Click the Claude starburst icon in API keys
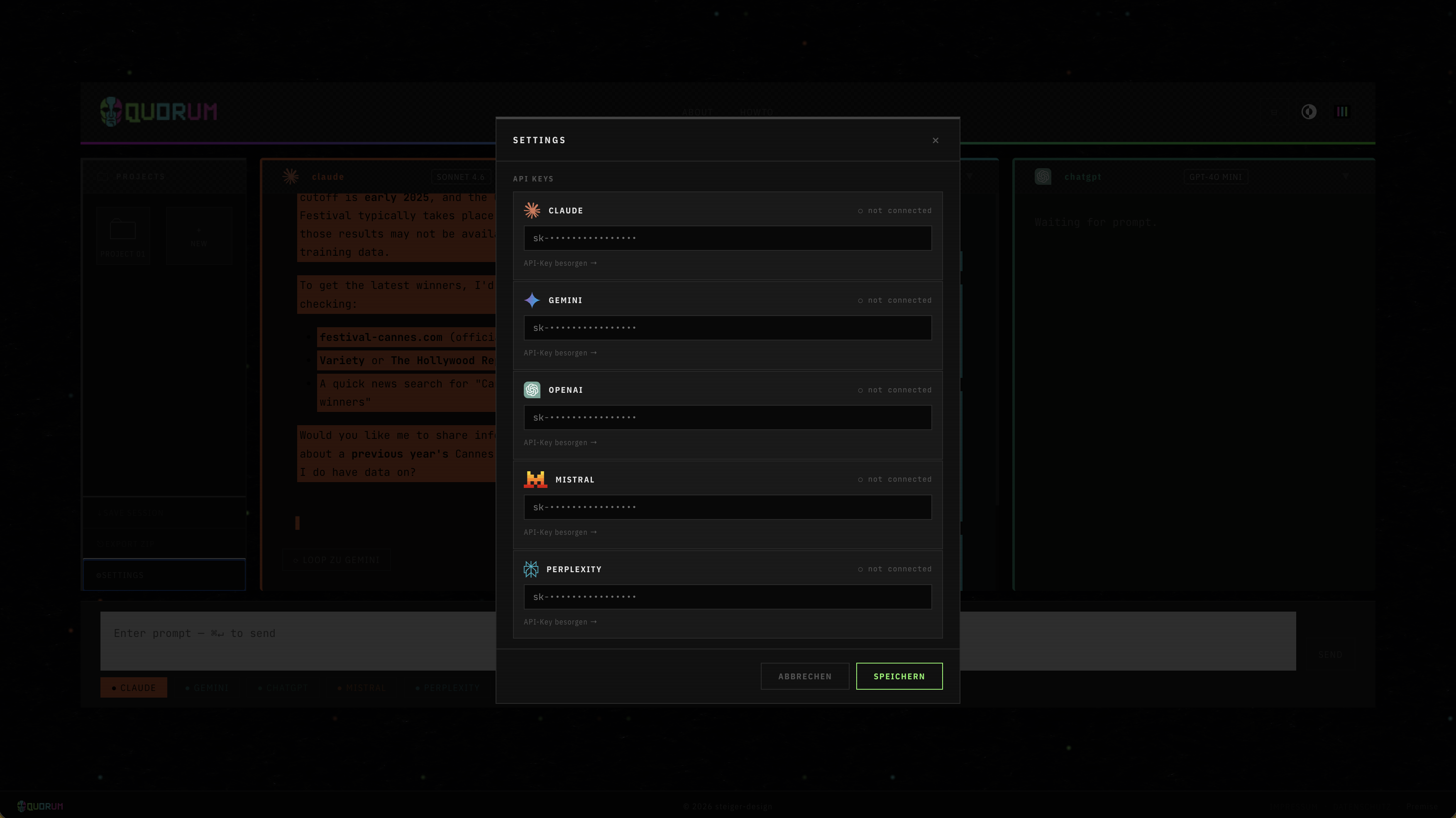1456x818 pixels. [x=532, y=210]
